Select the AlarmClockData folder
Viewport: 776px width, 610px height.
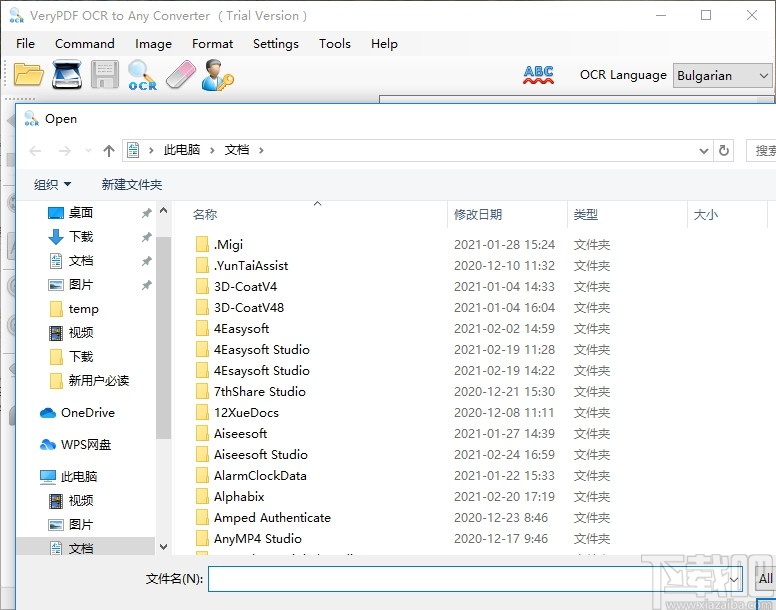click(x=260, y=476)
